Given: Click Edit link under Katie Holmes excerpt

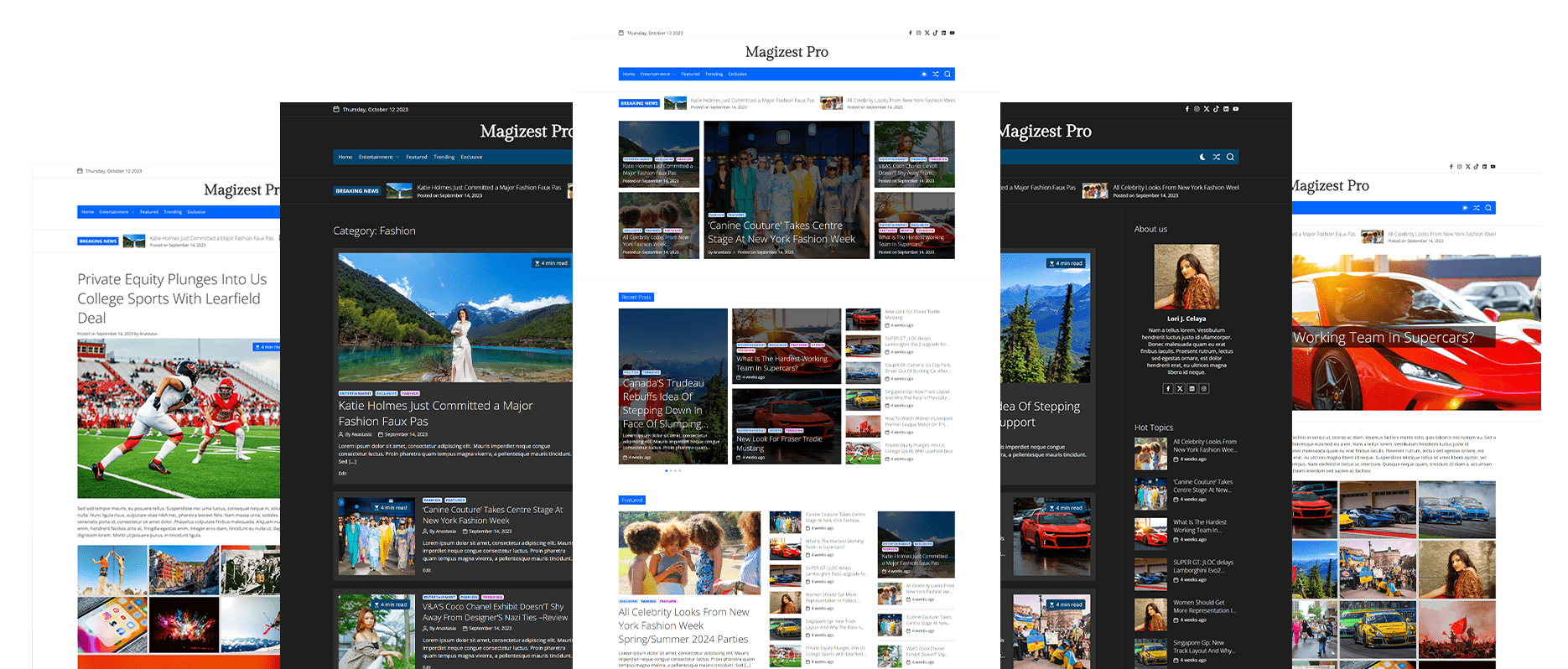Looking at the screenshot, I should (x=342, y=474).
